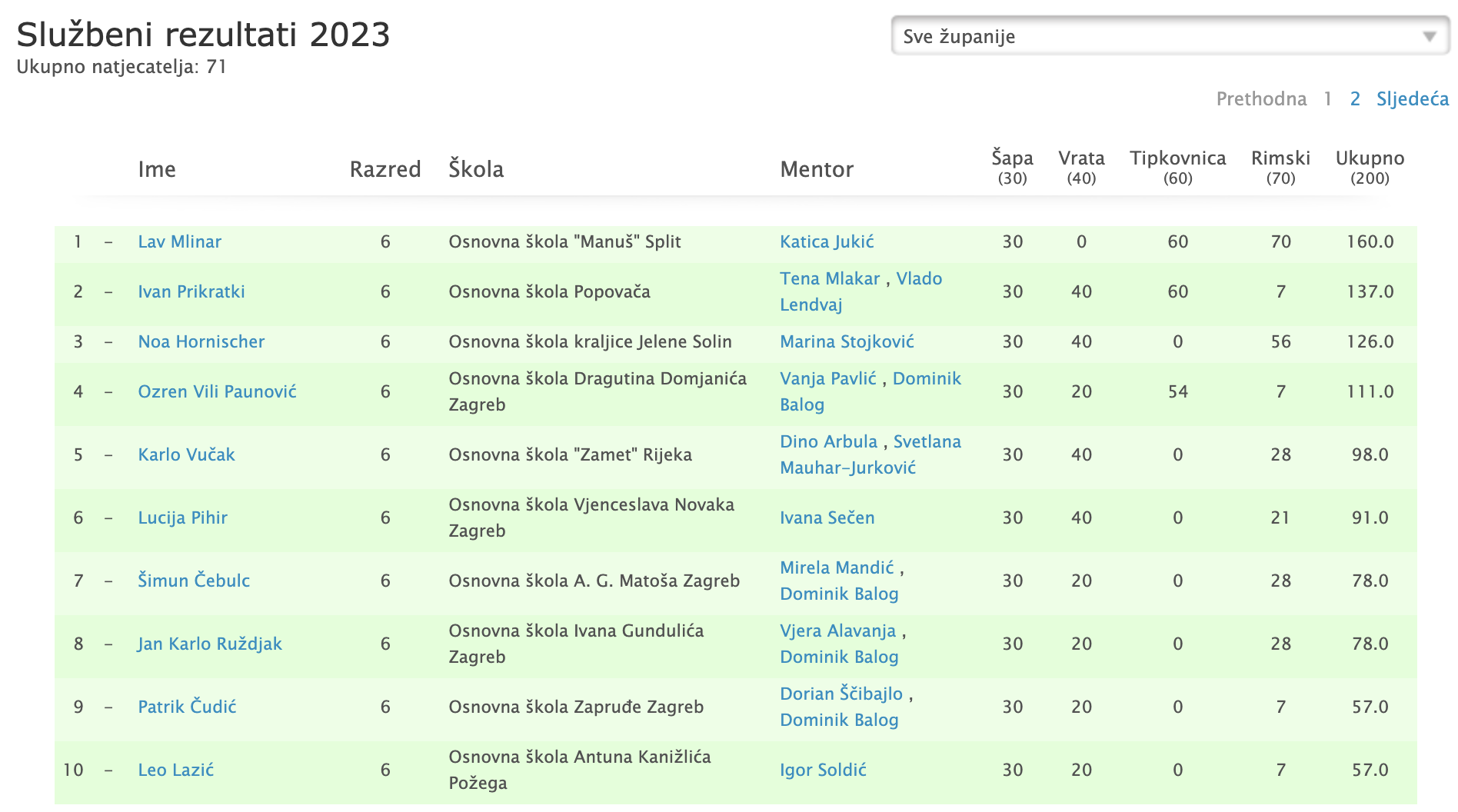Screen dimensions: 1458x812
Task: Click mentor Katica Jukić's link
Action: [x=827, y=241]
